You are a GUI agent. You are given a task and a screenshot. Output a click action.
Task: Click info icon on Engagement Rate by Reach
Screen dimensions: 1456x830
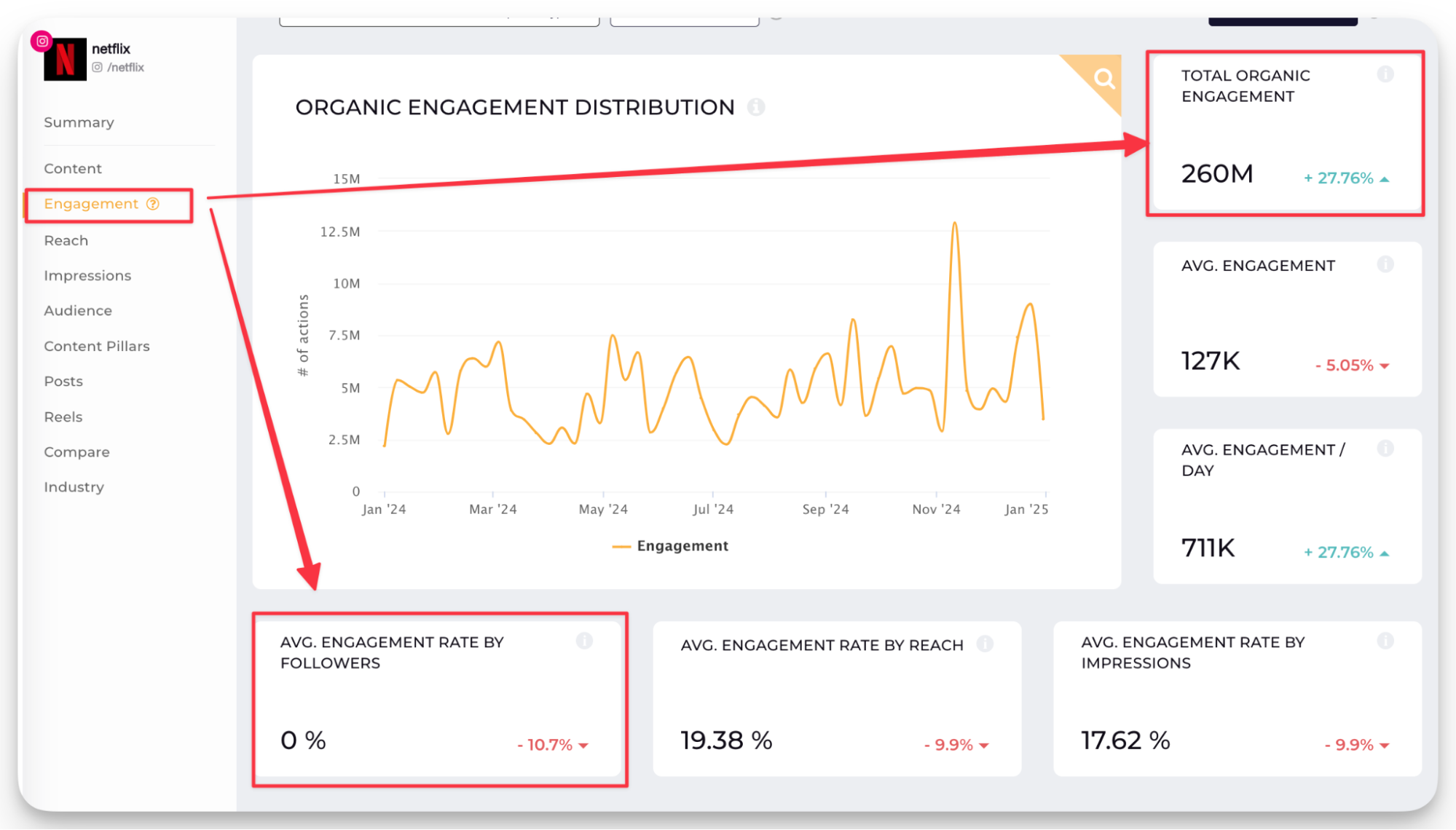pos(985,644)
